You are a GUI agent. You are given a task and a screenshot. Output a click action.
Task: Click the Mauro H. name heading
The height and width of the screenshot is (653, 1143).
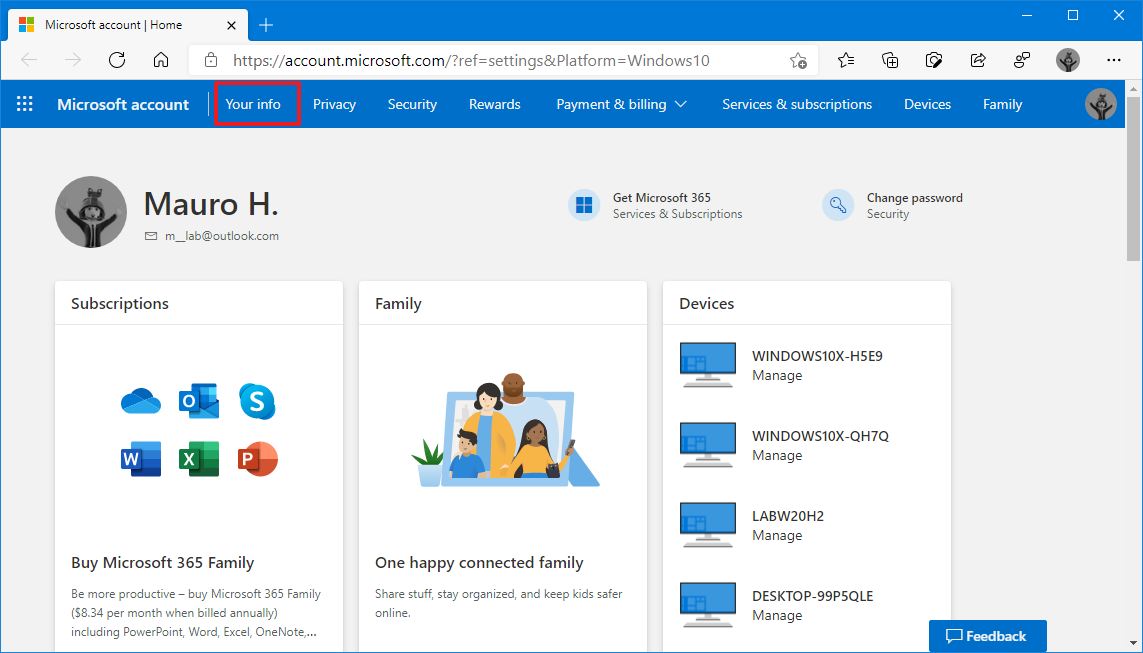(211, 203)
